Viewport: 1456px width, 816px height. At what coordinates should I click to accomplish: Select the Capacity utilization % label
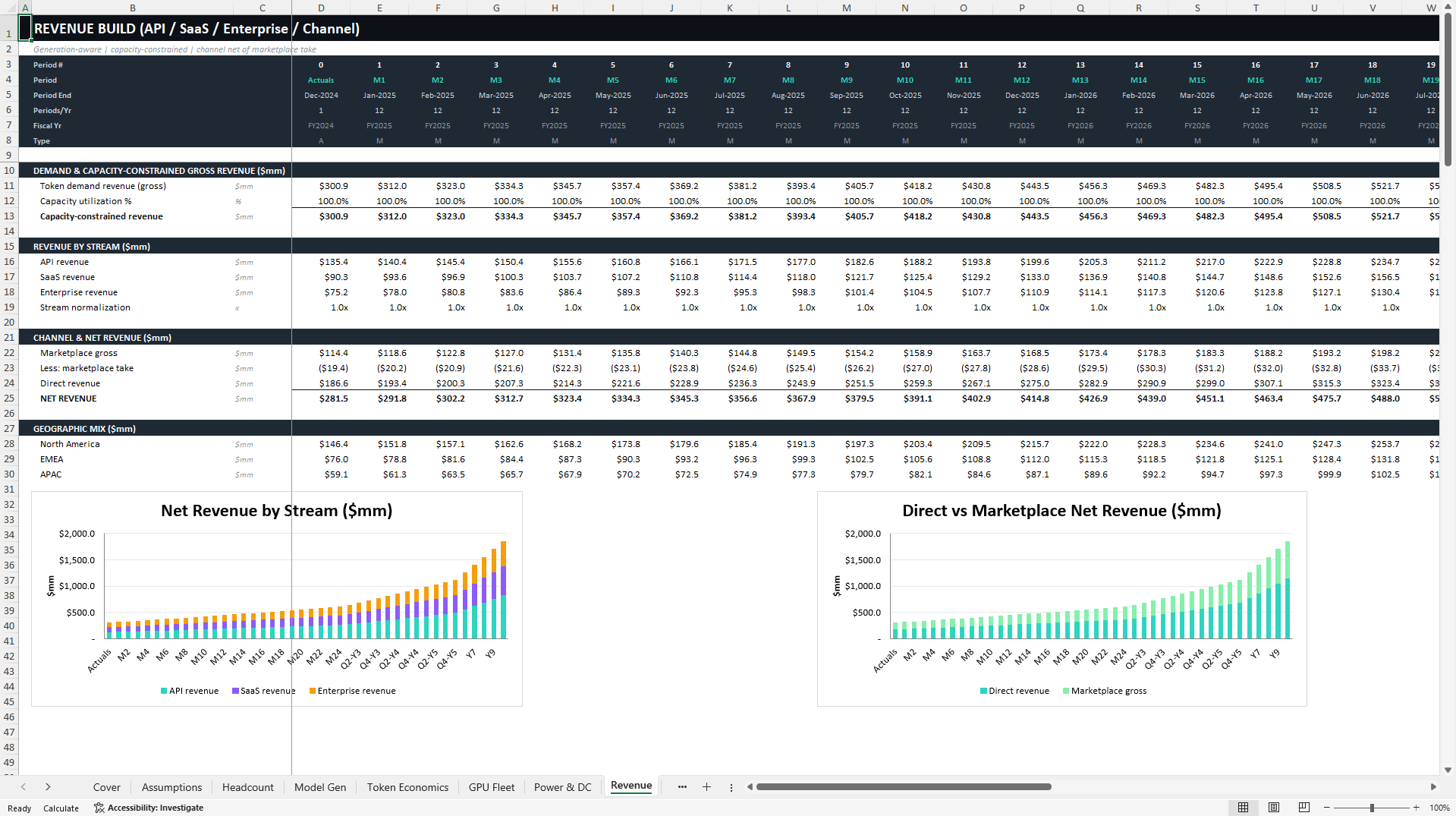point(86,201)
